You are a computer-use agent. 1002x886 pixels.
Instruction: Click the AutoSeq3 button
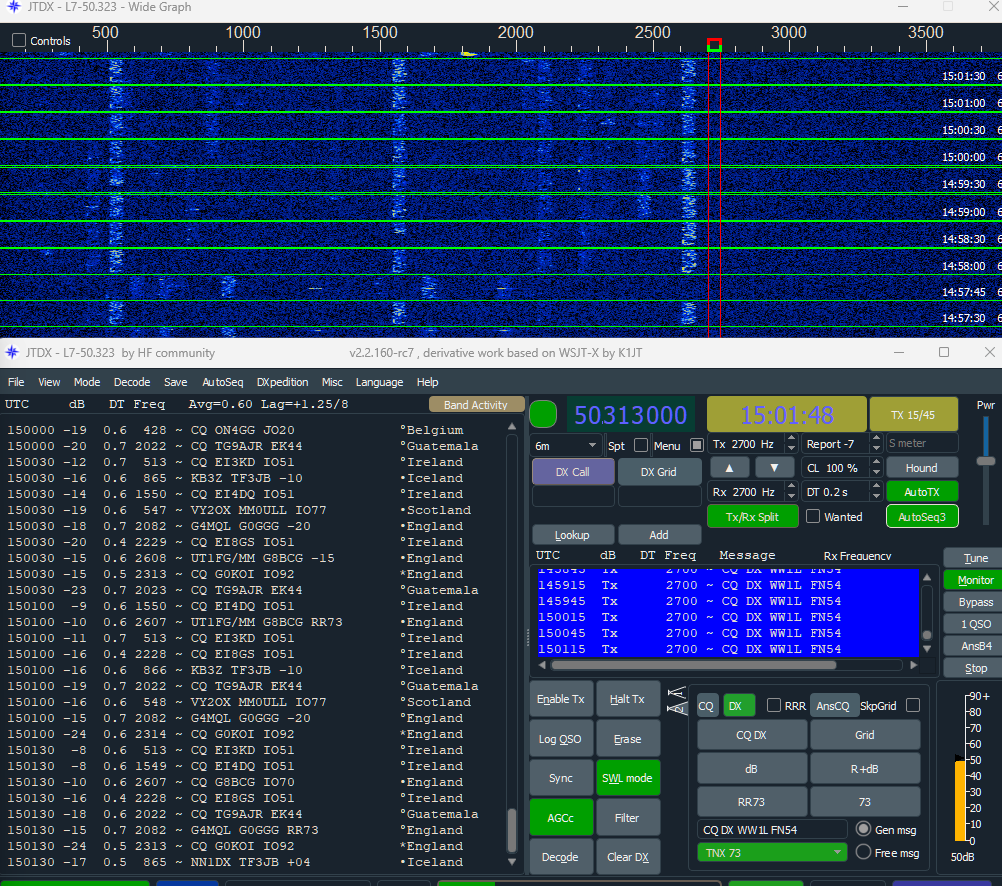(921, 517)
